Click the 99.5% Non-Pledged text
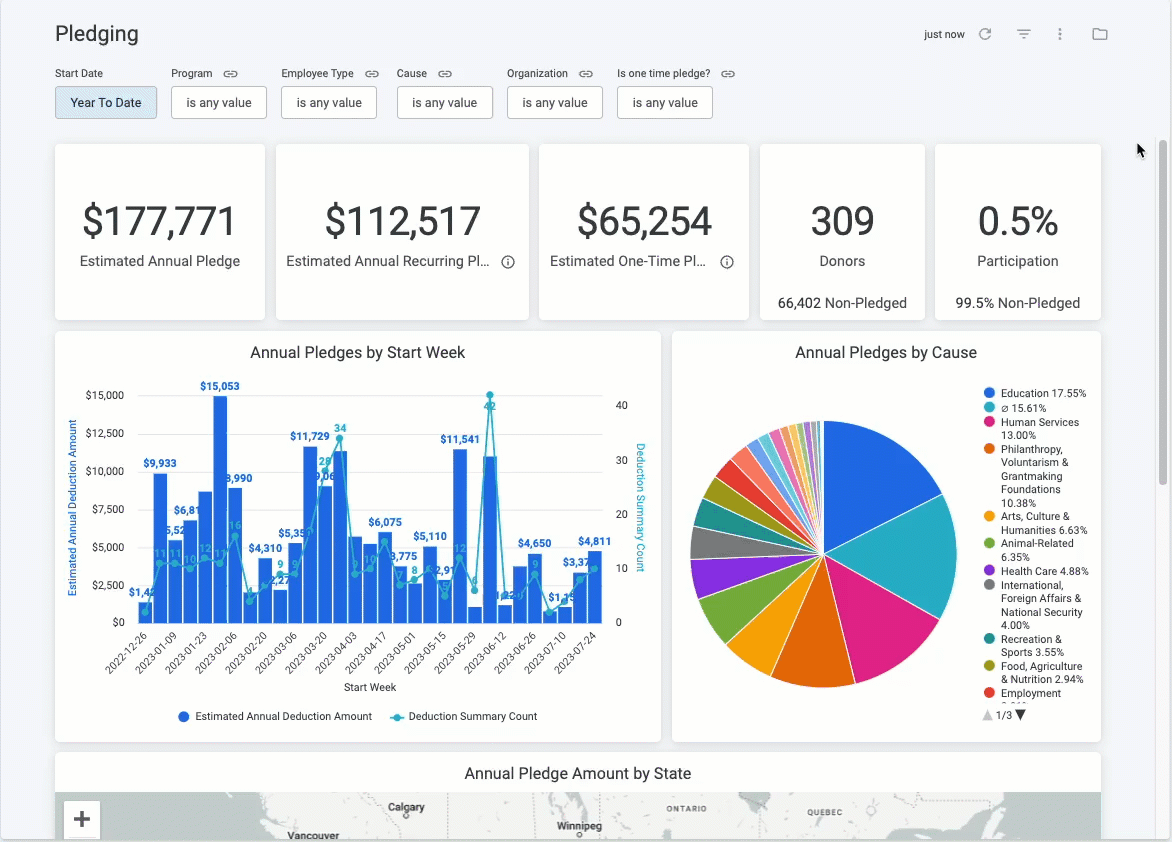The height and width of the screenshot is (842, 1172). 1017,303
